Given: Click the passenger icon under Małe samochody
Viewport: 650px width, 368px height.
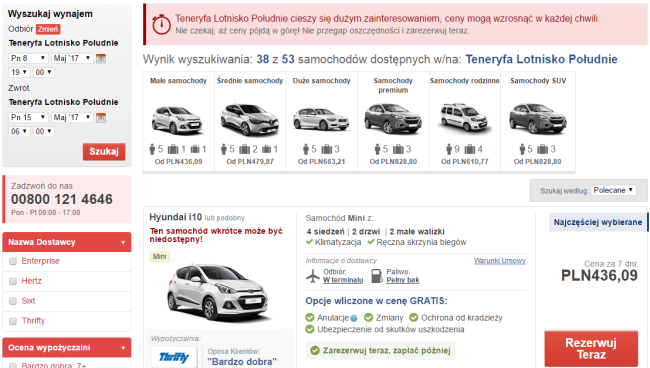Looking at the screenshot, I should pos(152,149).
